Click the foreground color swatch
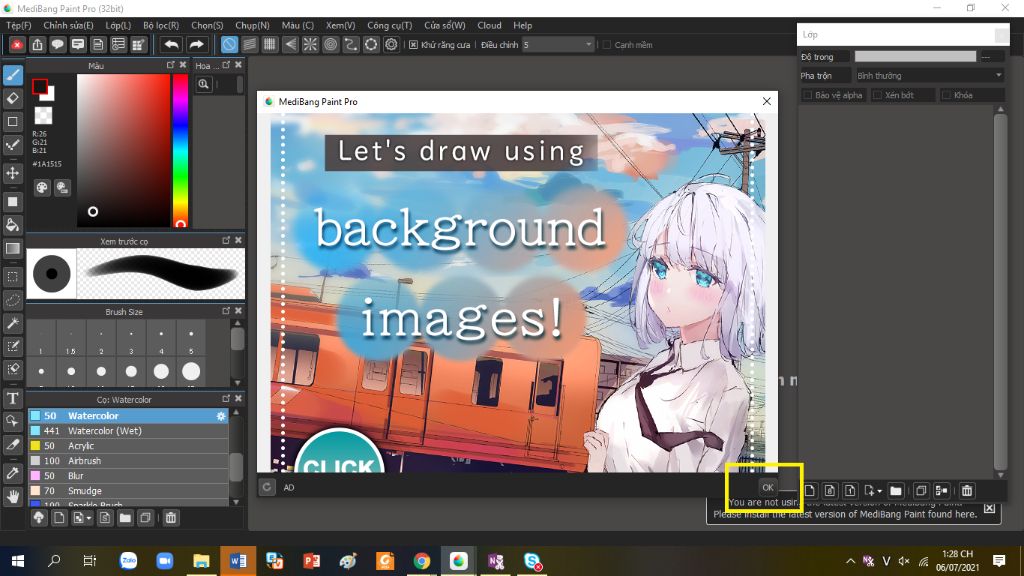This screenshot has height=576, width=1024. (x=40, y=86)
